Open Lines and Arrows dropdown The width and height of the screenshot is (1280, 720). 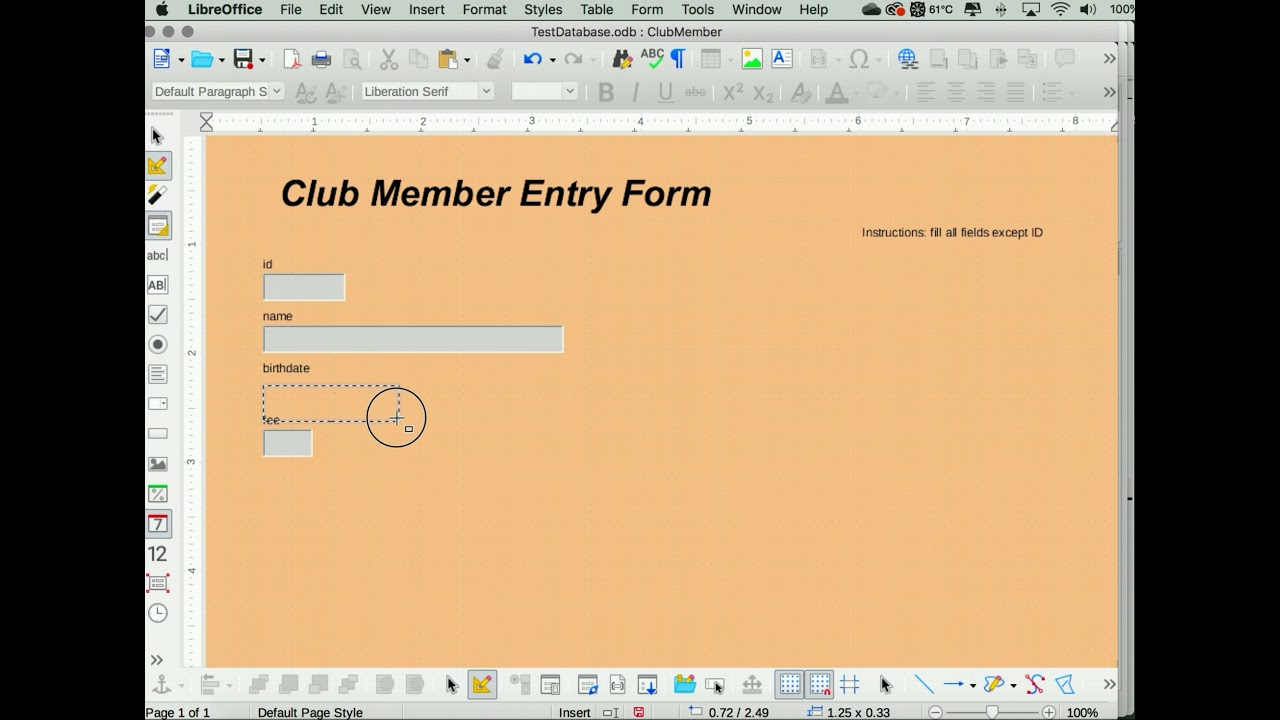coord(973,686)
